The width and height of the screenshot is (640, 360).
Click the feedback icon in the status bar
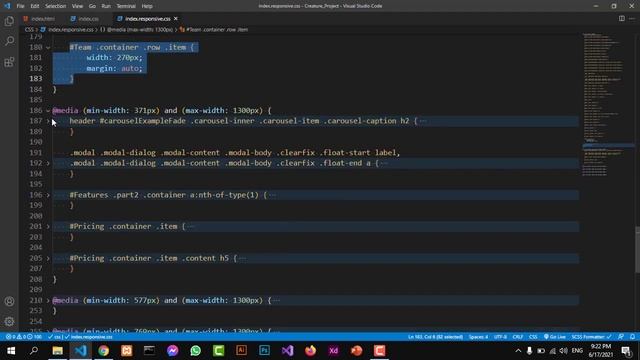[621, 337]
